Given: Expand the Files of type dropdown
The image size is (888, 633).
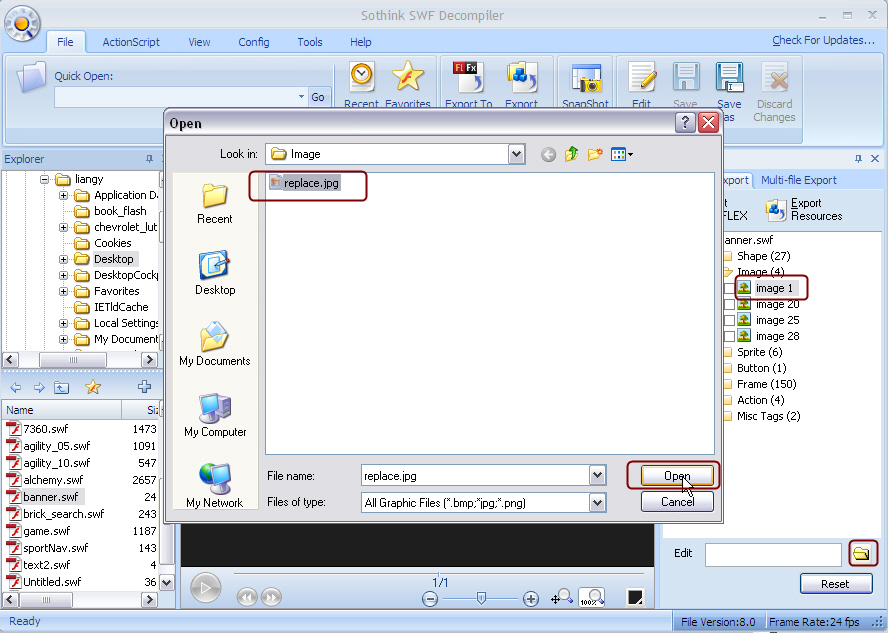Looking at the screenshot, I should click(598, 502).
